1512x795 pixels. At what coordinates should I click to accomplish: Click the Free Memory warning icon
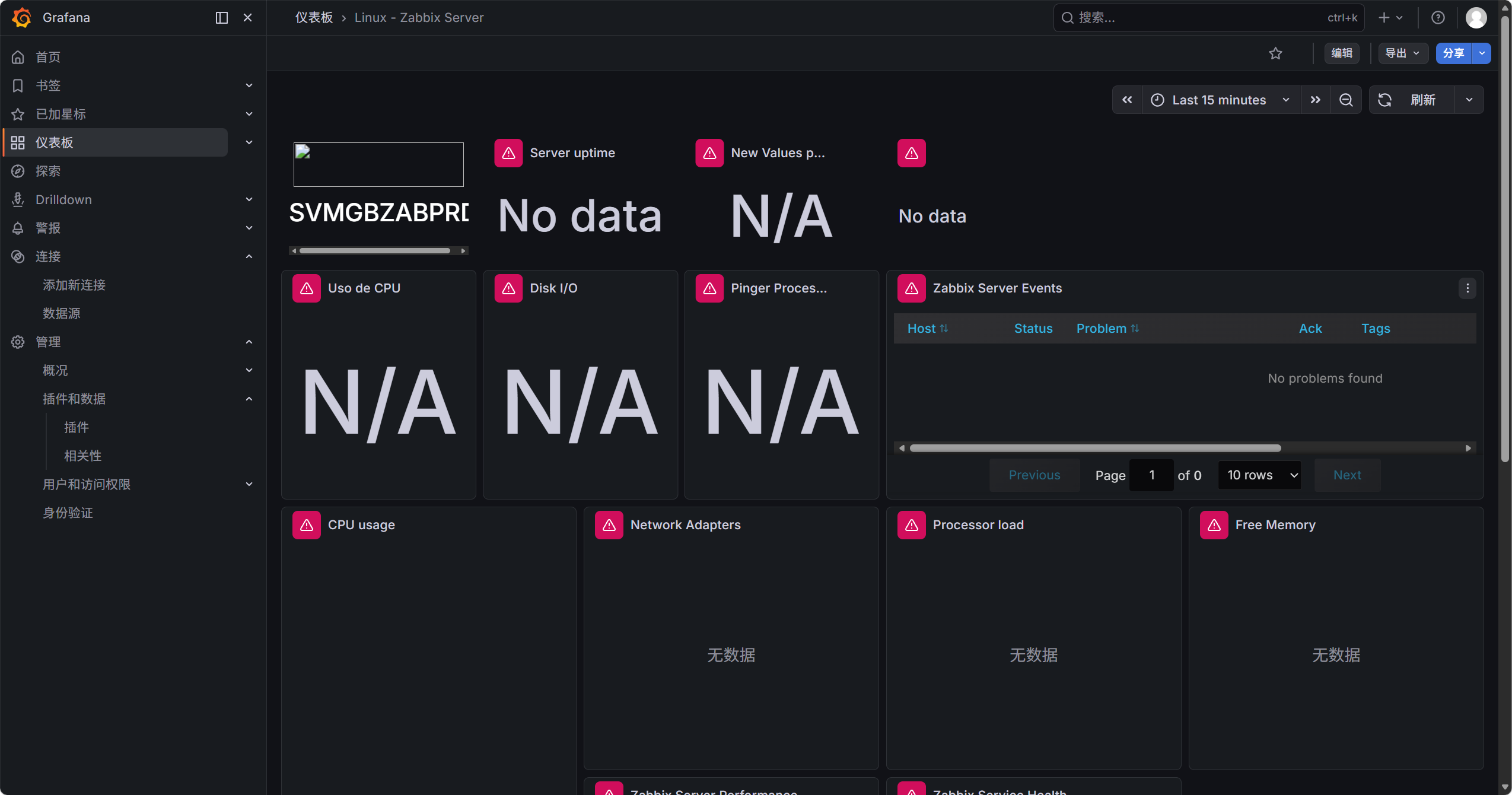point(1214,525)
